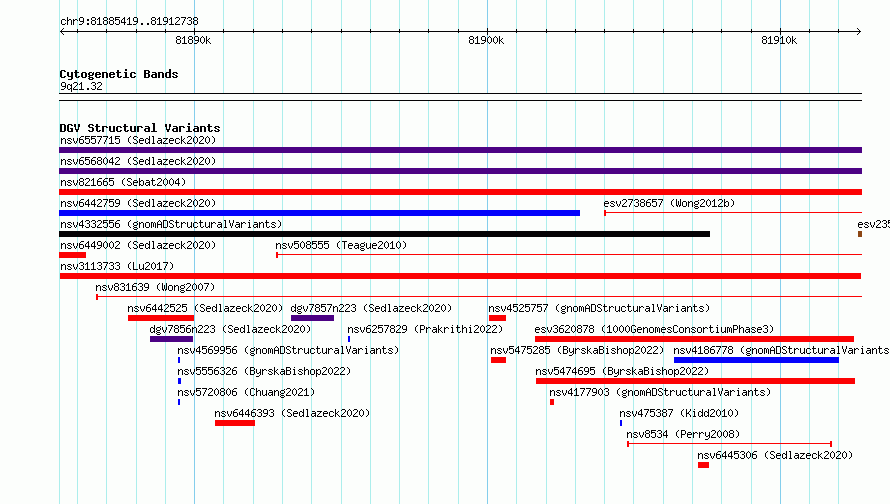Open the nsv4525757 gnomAD label
The image size is (890, 504).
pyautogui.click(x=599, y=308)
